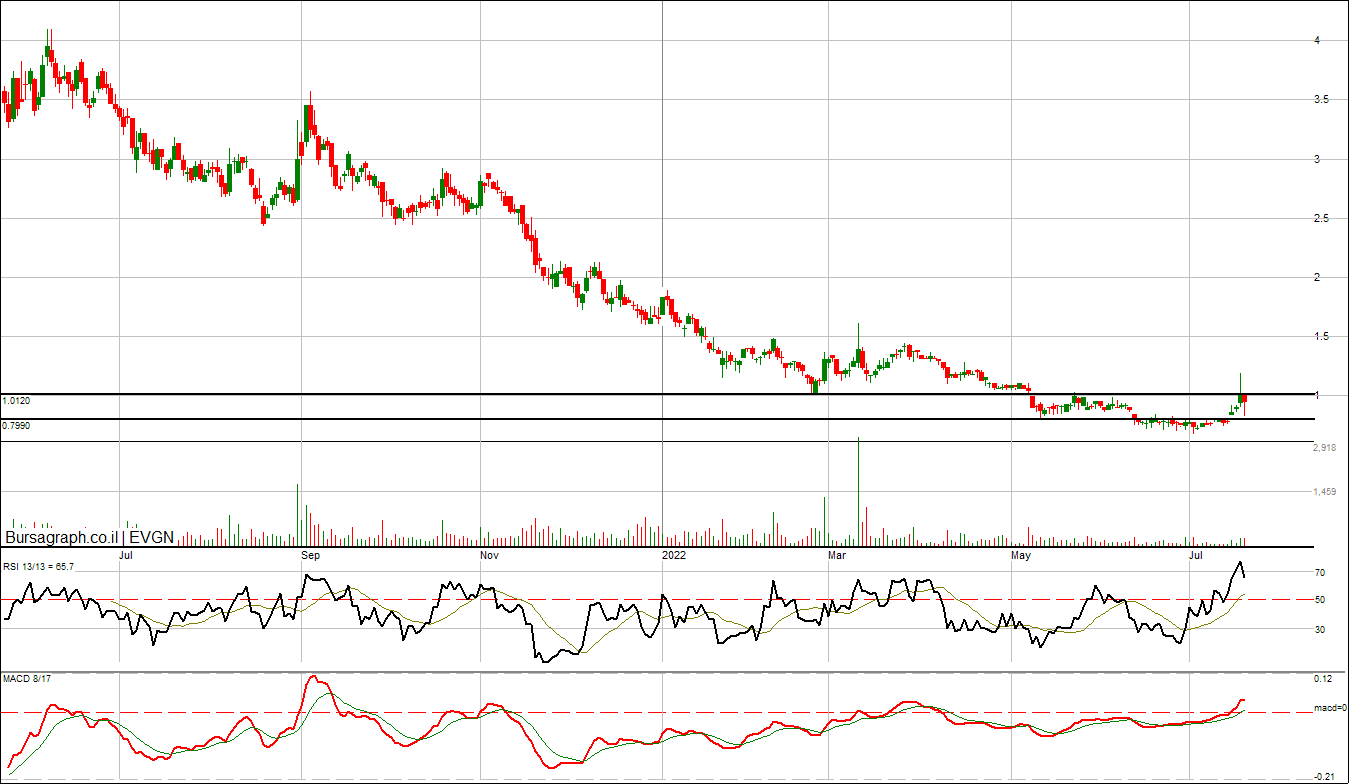Screen dimensions: 1349x784
Task: Click the RSI 30 level label
Action: point(1319,630)
